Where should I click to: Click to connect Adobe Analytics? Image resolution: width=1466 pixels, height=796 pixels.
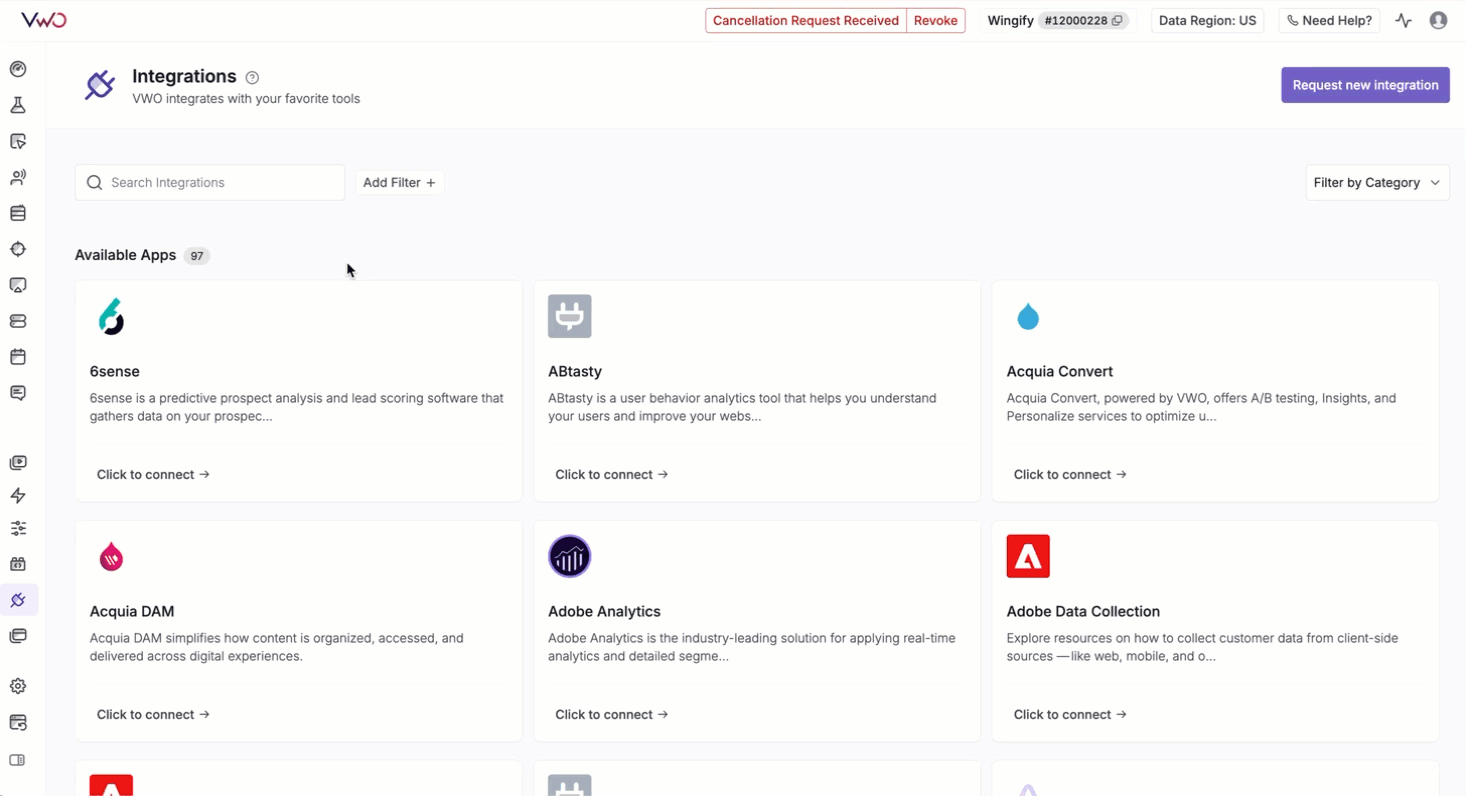pyautogui.click(x=612, y=715)
